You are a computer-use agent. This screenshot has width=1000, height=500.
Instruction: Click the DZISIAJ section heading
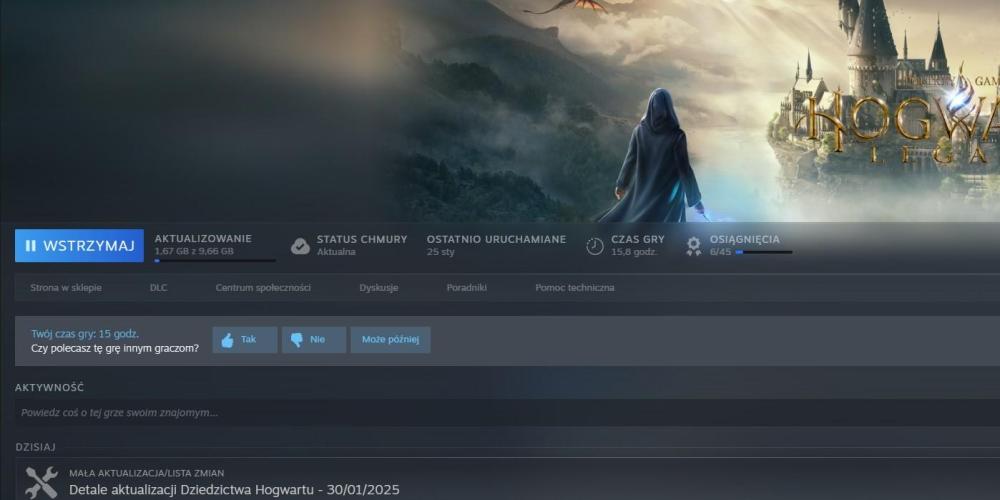point(36,447)
